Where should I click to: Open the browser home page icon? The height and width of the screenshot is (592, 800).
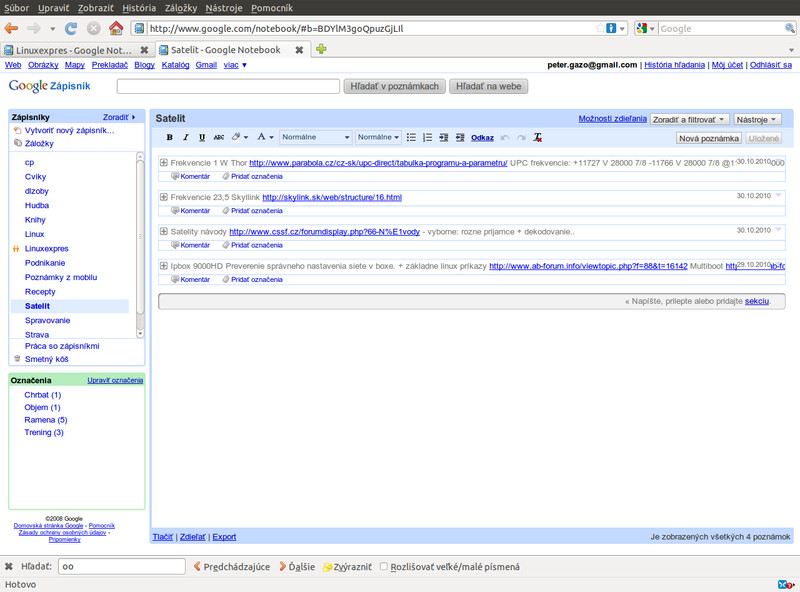pyautogui.click(x=116, y=28)
